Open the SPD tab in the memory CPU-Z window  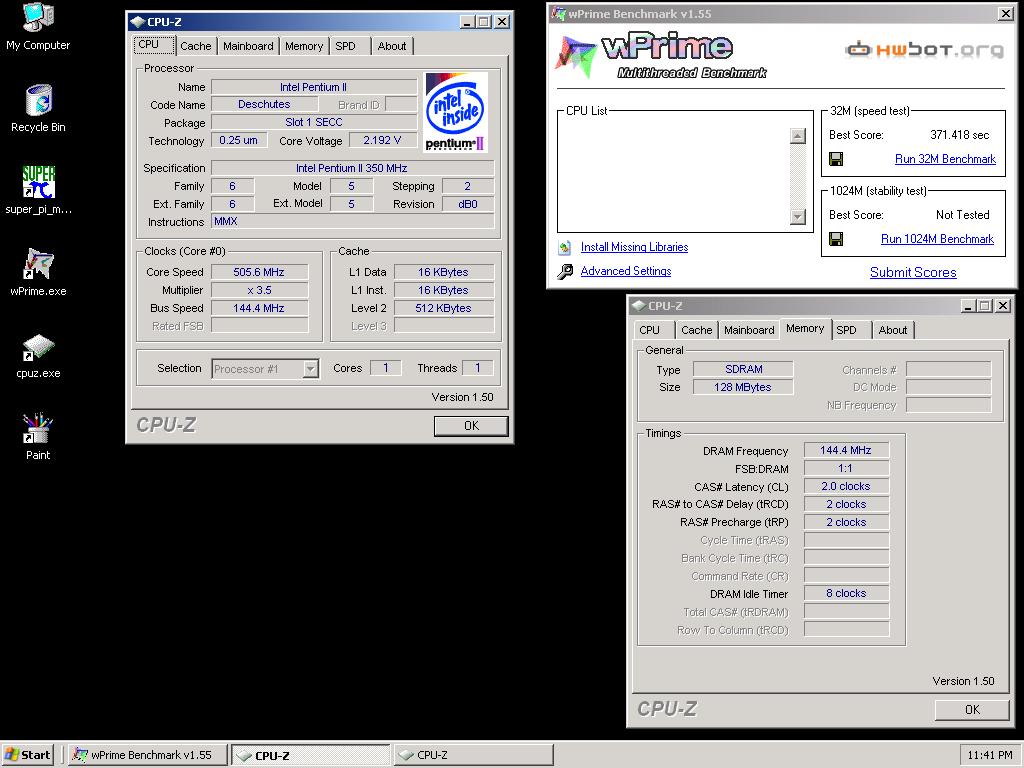pyautogui.click(x=846, y=330)
